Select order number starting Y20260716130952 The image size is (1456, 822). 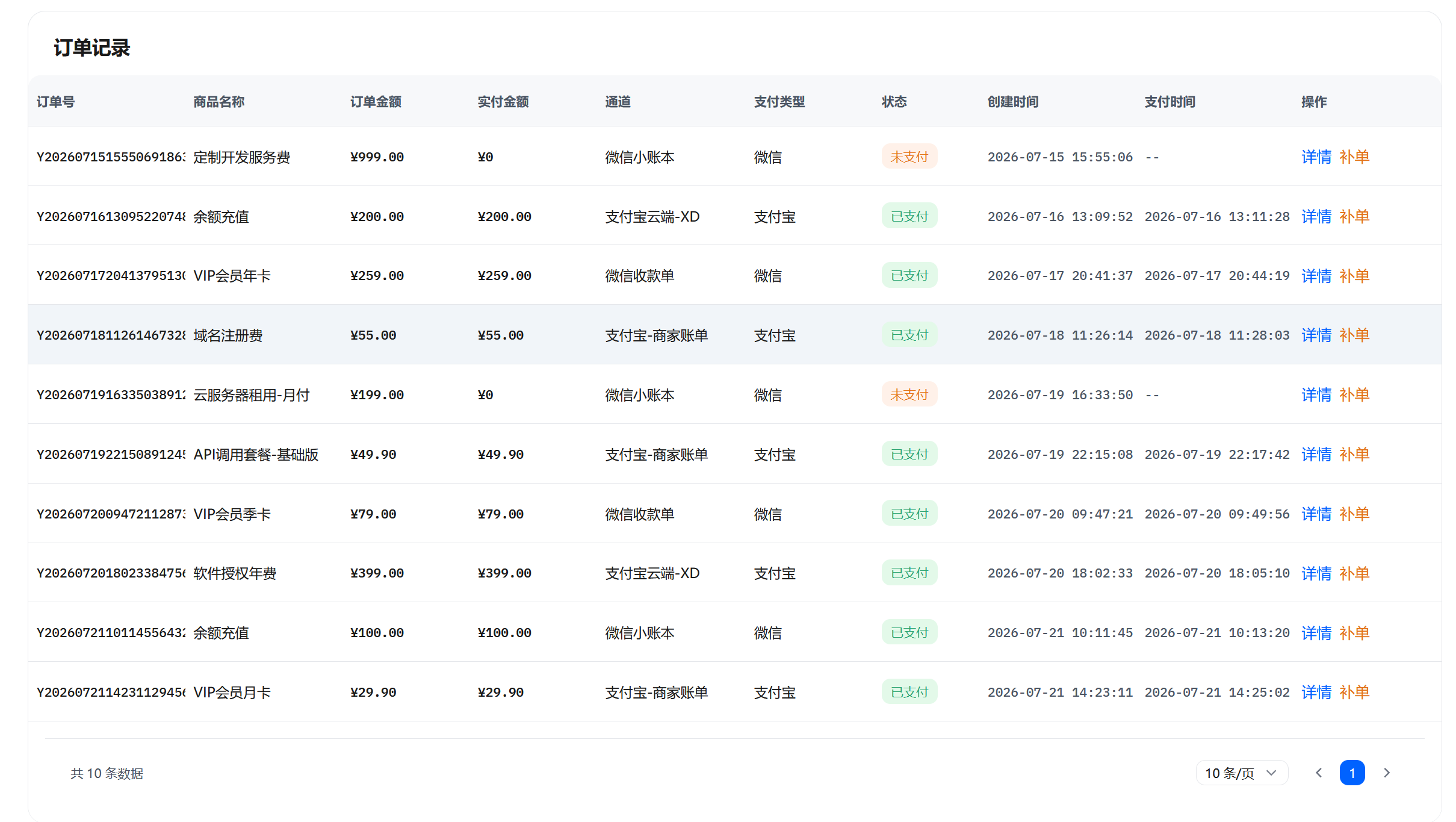(111, 216)
